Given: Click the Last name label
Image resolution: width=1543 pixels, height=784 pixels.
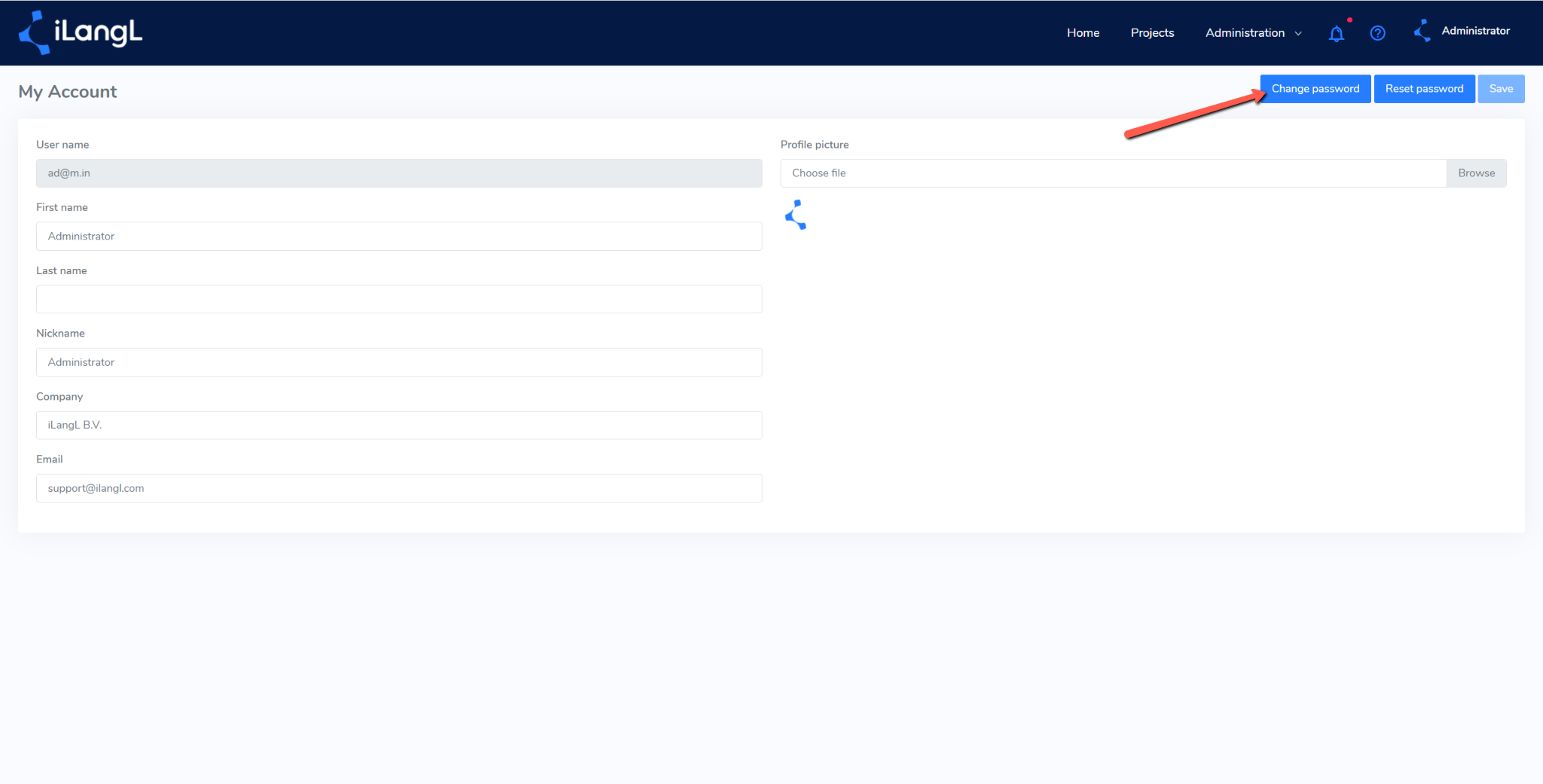Looking at the screenshot, I should coord(62,270).
